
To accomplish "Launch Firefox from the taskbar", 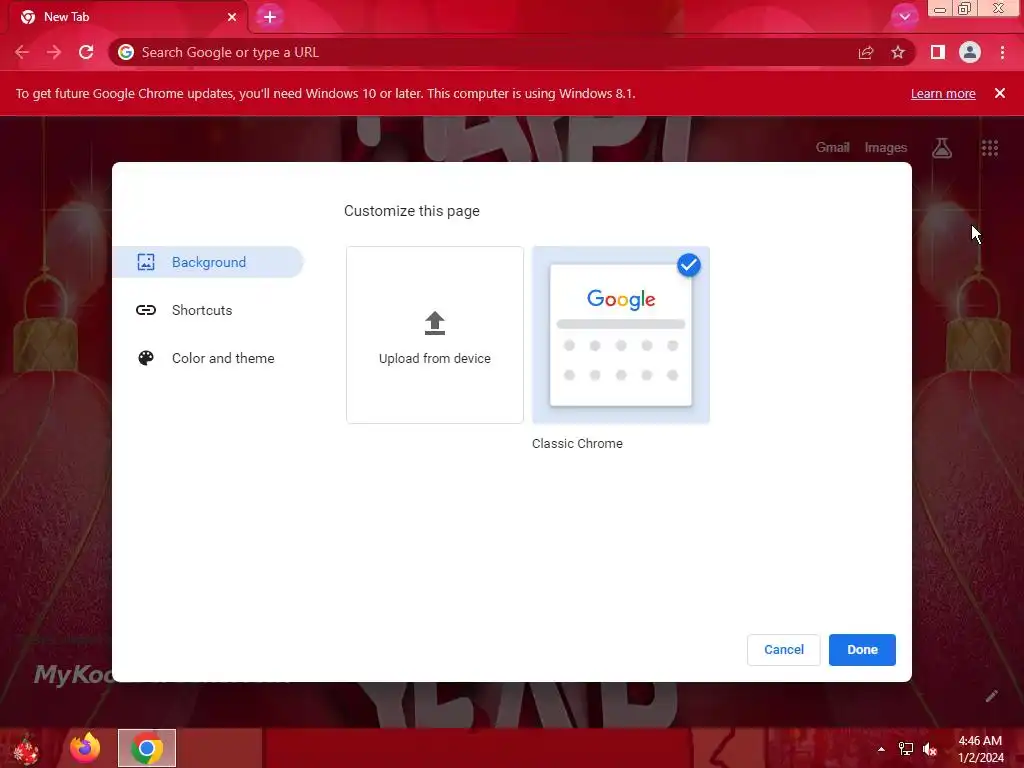I will (x=86, y=748).
